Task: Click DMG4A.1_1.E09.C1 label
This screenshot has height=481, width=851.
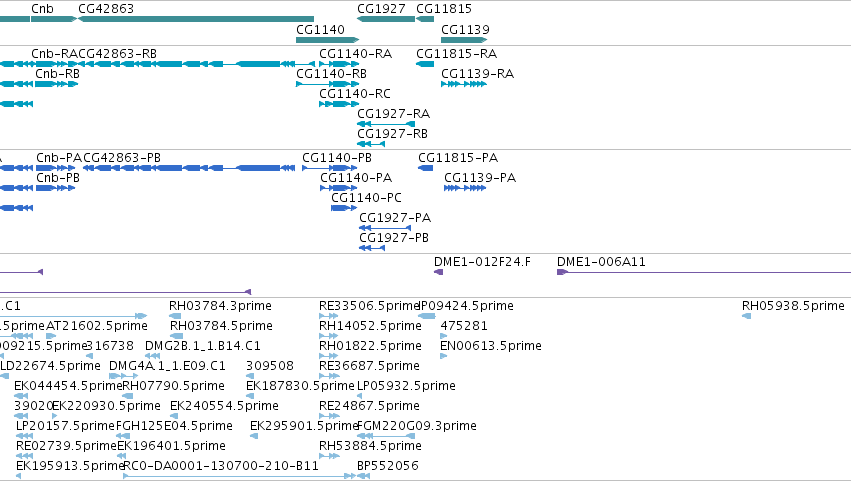Action: (x=167, y=366)
